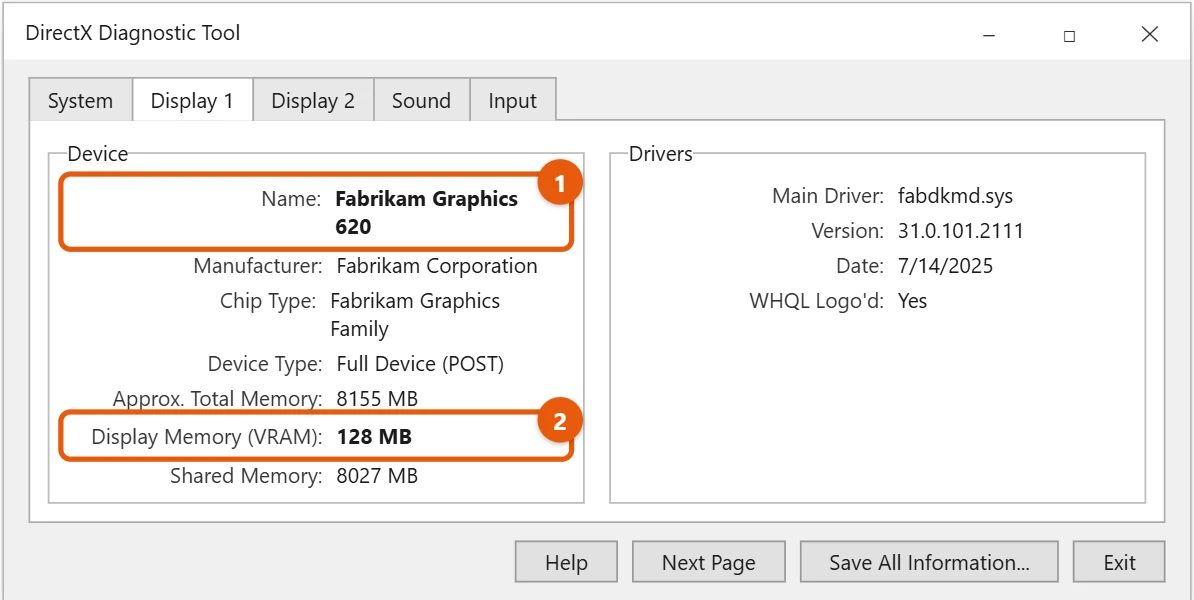Viewport: 1194px width, 600px height.
Task: Click the Approx. Total Memory label
Action: coord(218,398)
